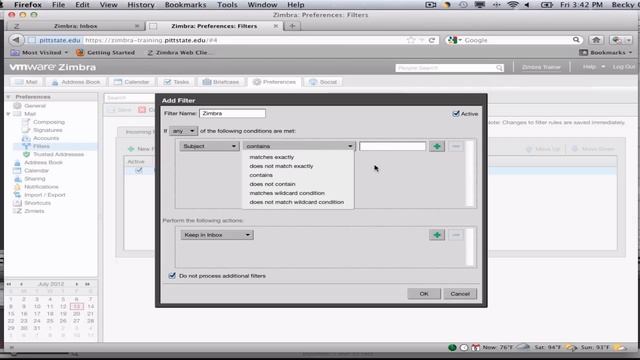Click the Log Out link
The height and width of the screenshot is (360, 640).
[624, 67]
